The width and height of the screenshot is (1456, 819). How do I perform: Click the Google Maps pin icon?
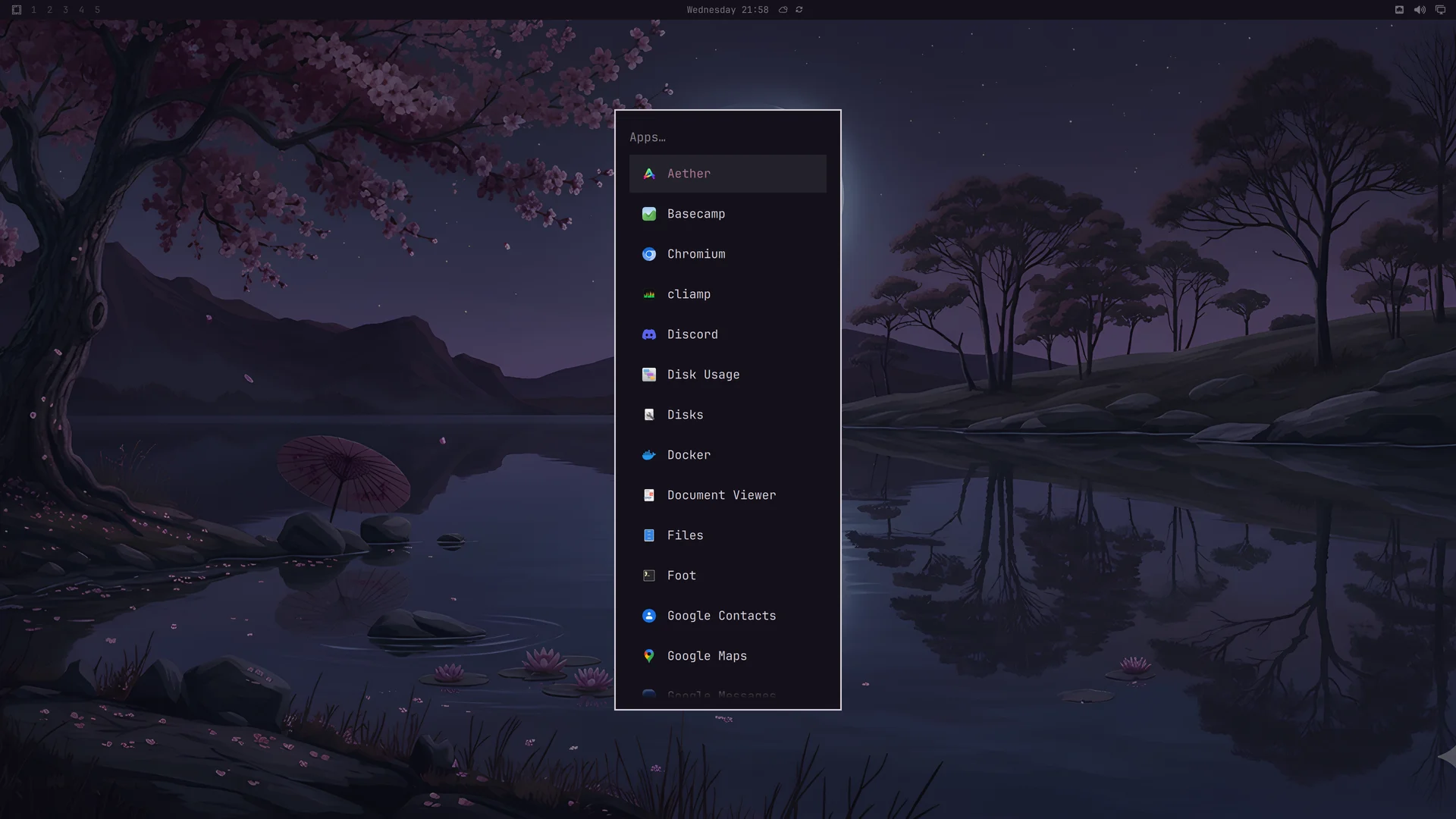(649, 656)
